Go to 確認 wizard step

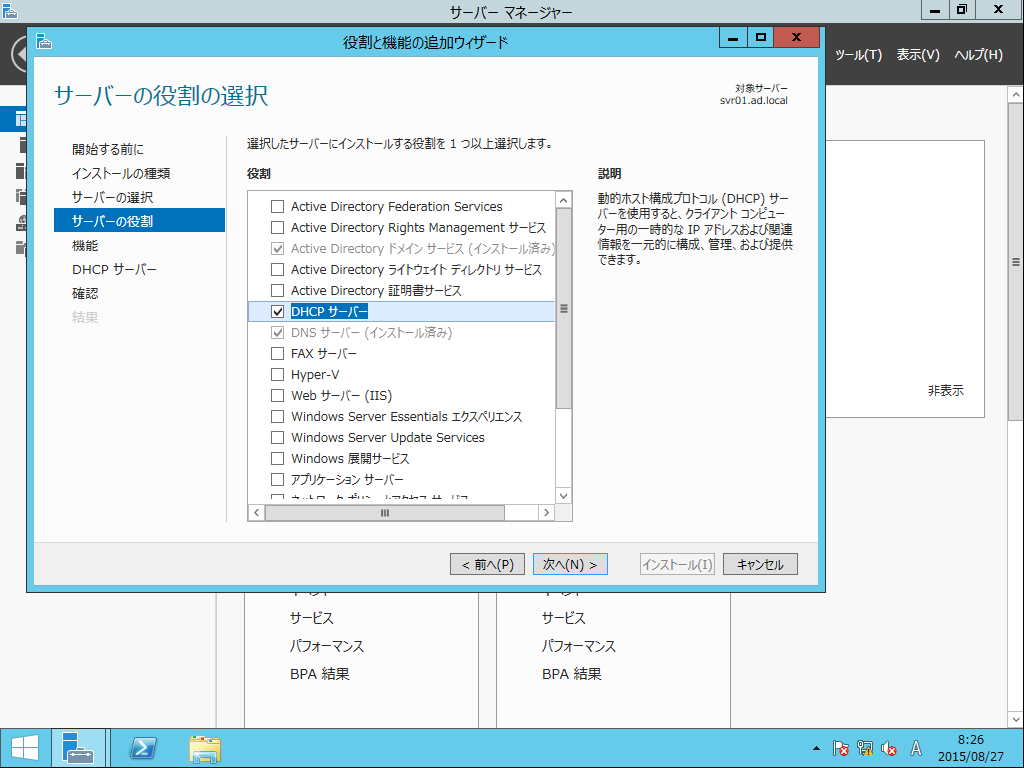coord(85,293)
